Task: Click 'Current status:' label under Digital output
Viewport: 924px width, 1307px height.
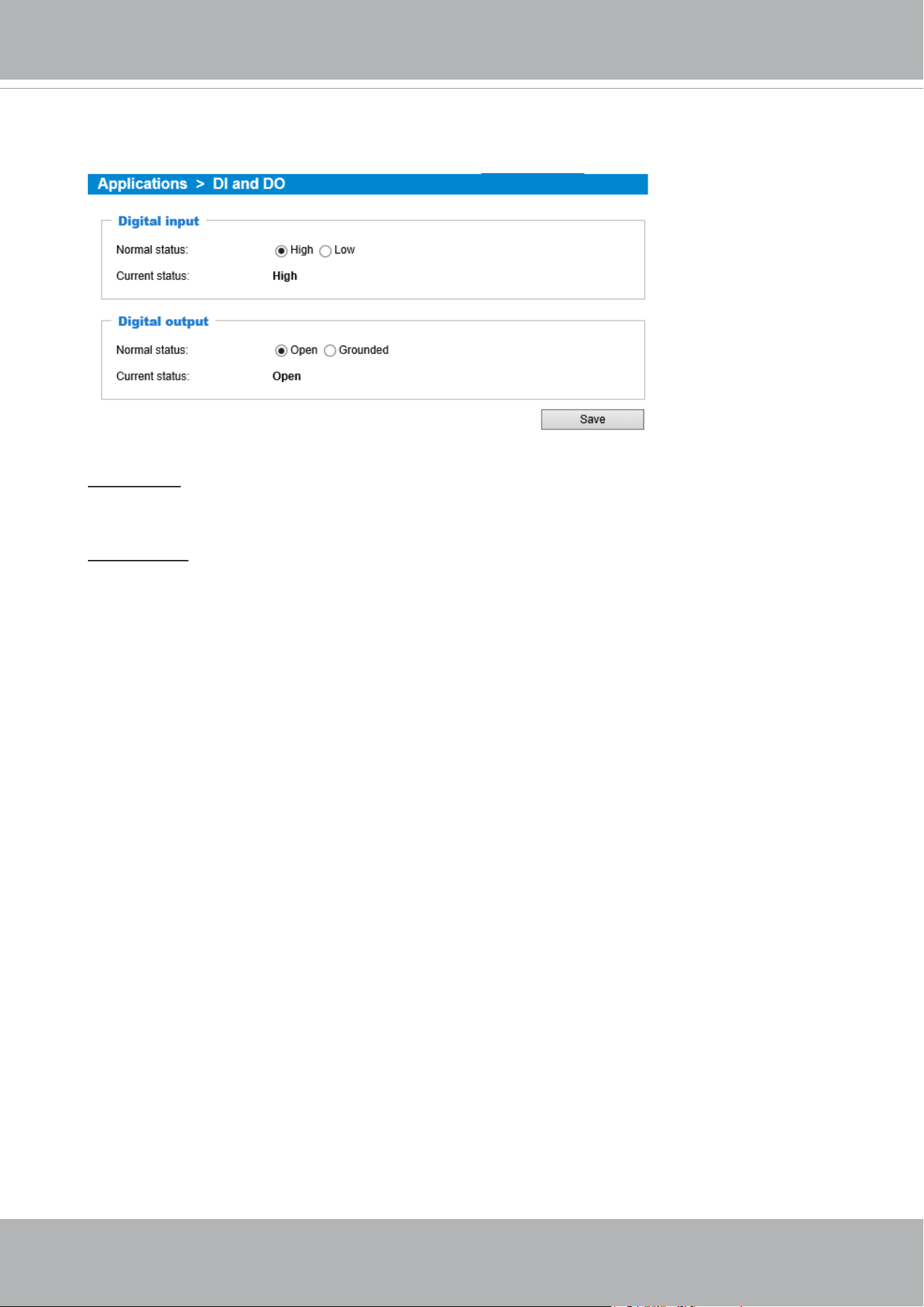Action: point(153,376)
